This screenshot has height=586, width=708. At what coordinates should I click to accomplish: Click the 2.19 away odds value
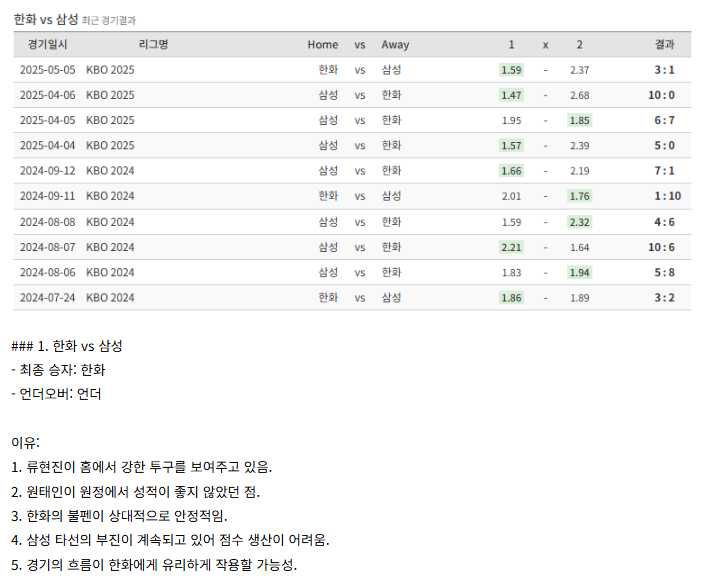coord(580,171)
